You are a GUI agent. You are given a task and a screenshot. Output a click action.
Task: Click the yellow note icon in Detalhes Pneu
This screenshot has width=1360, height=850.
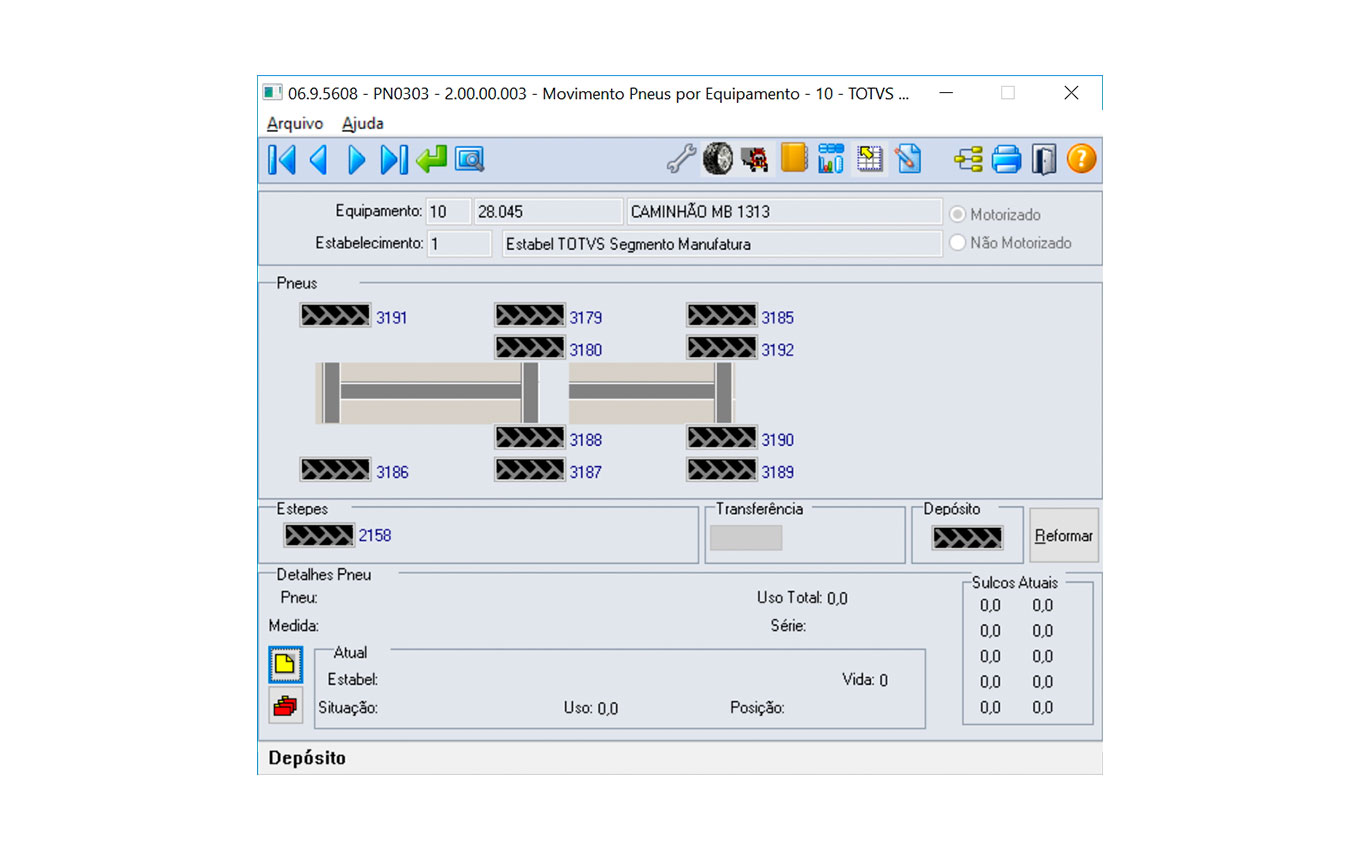[285, 664]
